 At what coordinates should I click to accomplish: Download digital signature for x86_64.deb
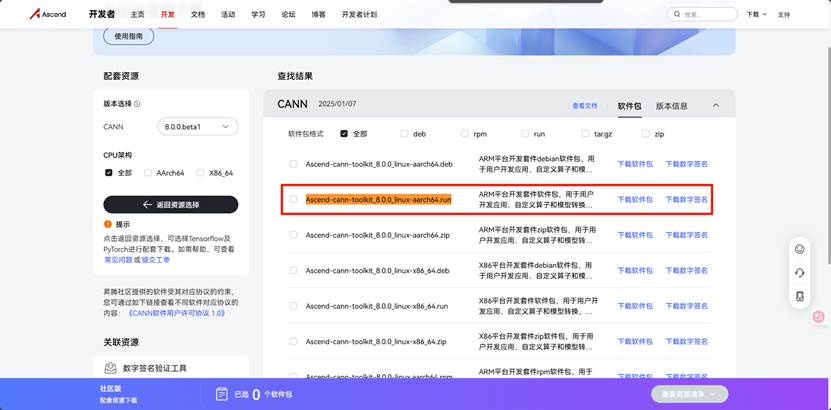686,270
